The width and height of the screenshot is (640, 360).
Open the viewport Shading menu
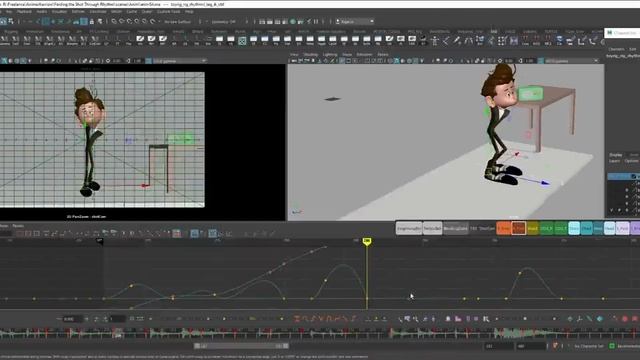click(311, 54)
